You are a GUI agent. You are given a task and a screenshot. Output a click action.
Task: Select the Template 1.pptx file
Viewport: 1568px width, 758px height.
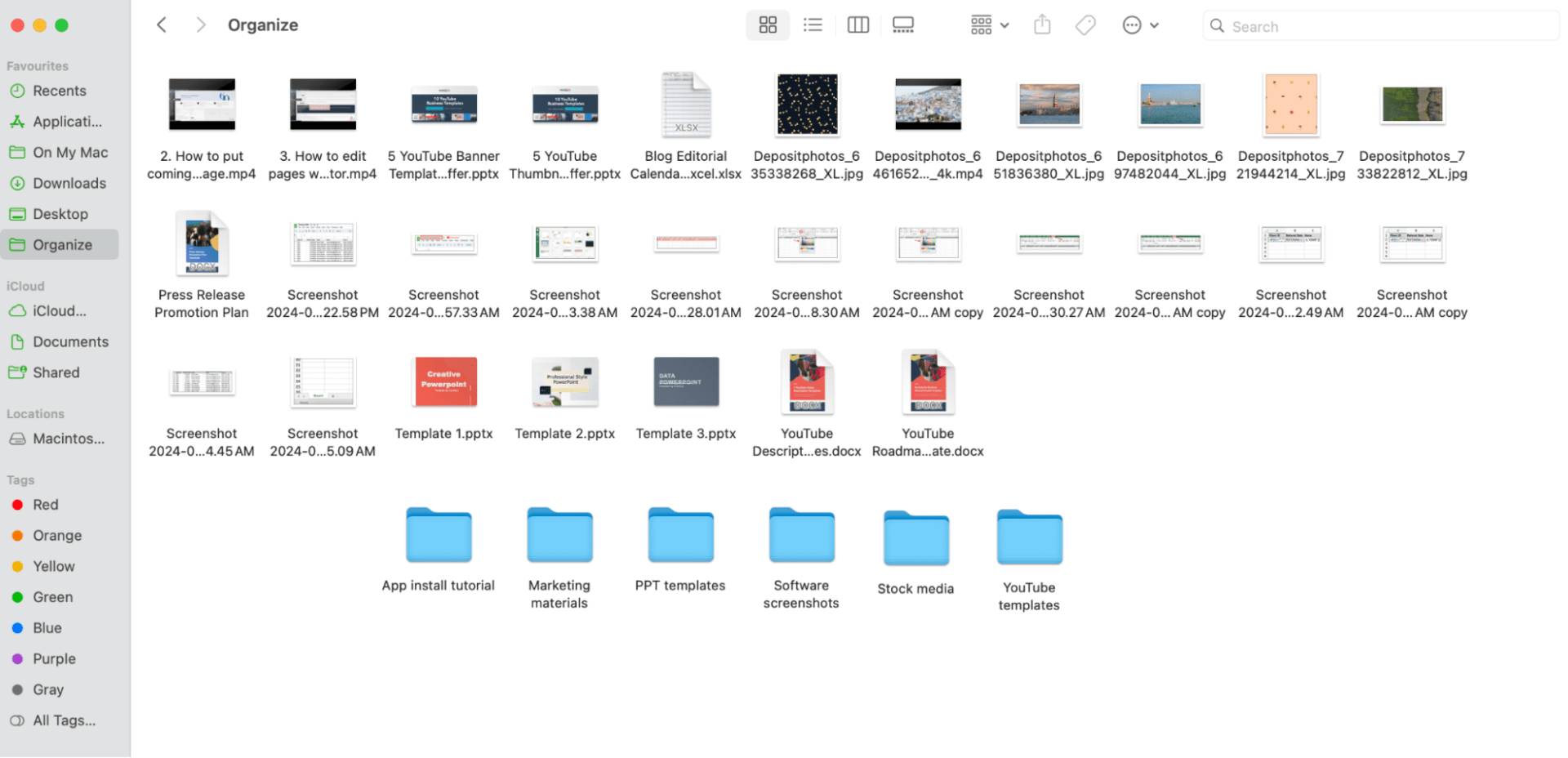point(443,381)
